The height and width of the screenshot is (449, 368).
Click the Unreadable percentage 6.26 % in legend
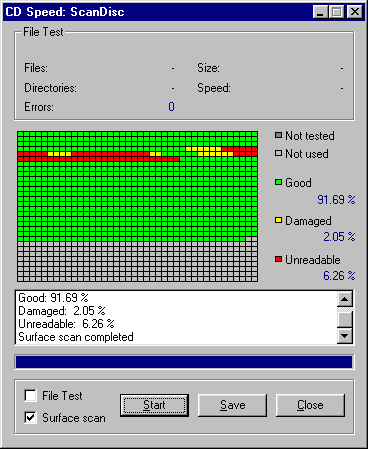click(x=339, y=276)
